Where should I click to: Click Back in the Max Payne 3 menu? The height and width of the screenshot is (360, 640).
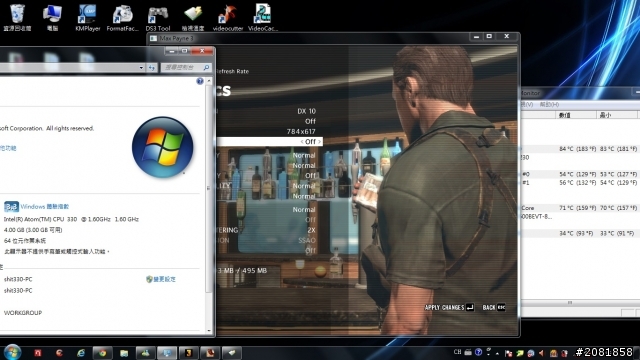[x=494, y=307]
